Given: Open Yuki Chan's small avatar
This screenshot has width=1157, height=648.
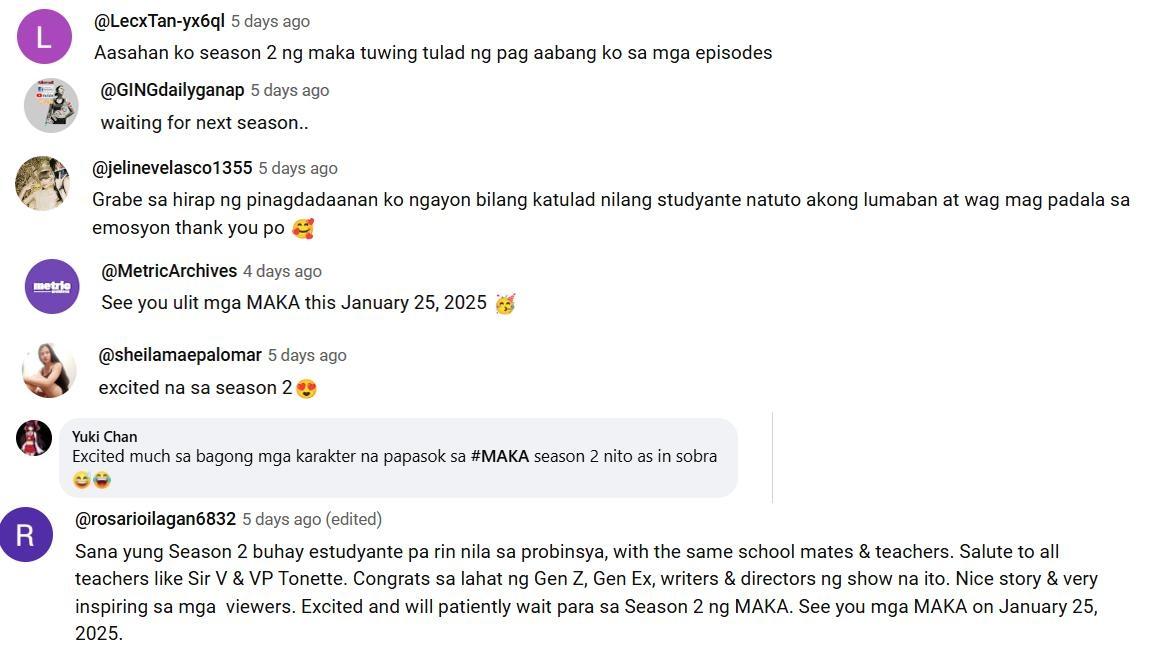Looking at the screenshot, I should click(34, 438).
